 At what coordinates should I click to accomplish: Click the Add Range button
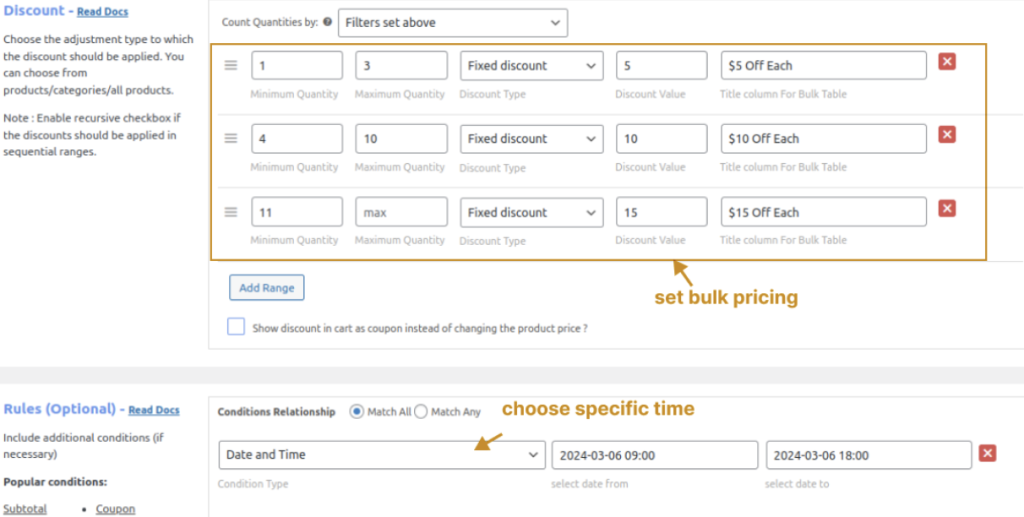[x=266, y=287]
